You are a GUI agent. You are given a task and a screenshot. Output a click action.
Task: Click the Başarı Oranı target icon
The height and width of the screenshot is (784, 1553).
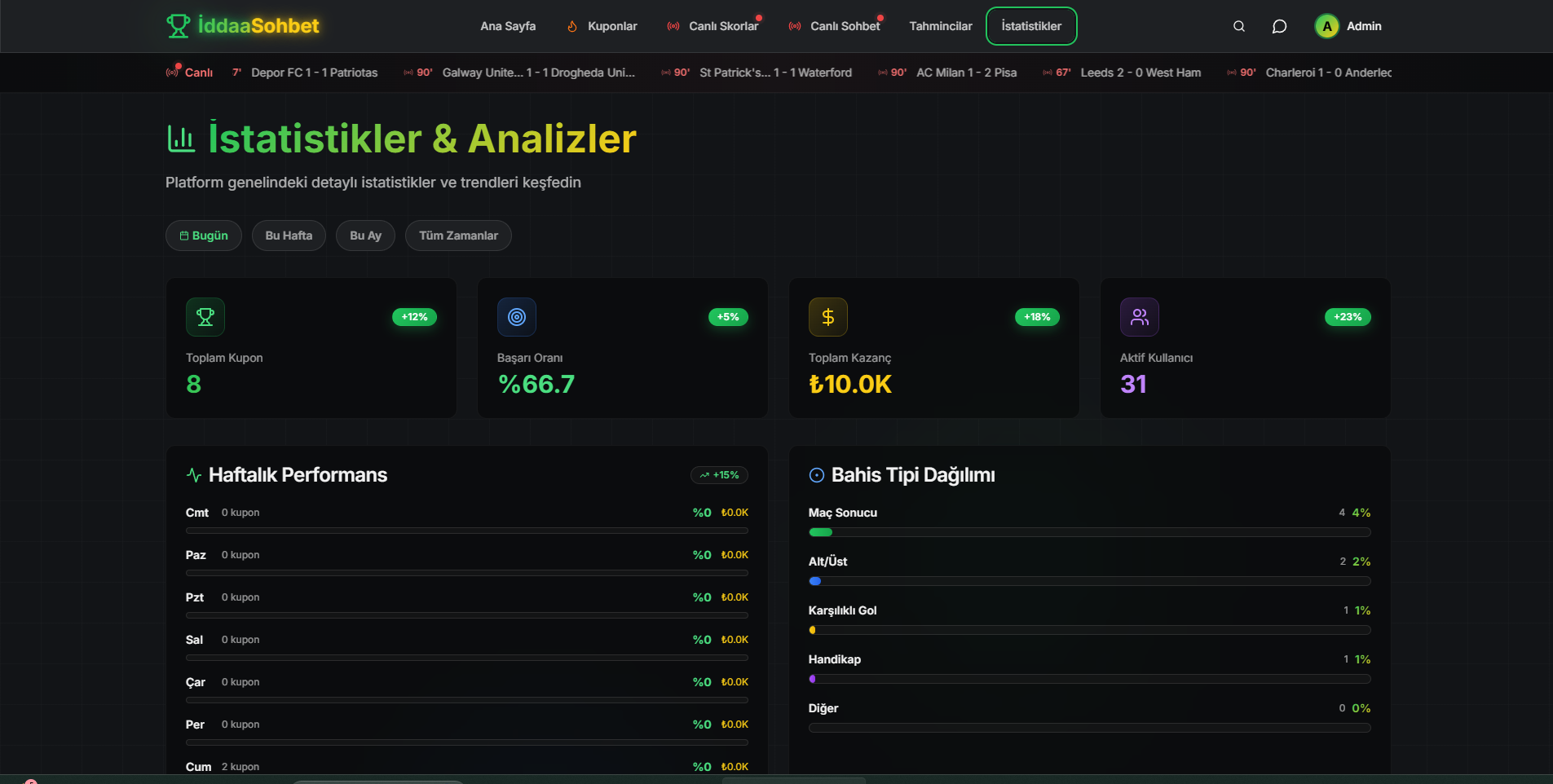click(x=517, y=317)
